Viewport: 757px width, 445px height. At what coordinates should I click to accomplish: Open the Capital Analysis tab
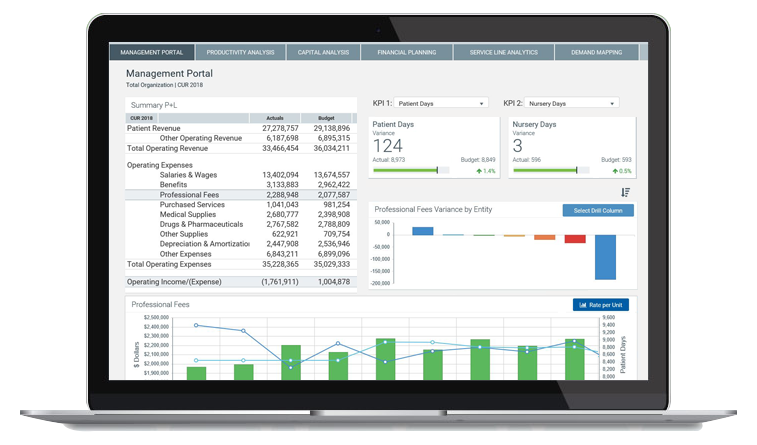(323, 52)
